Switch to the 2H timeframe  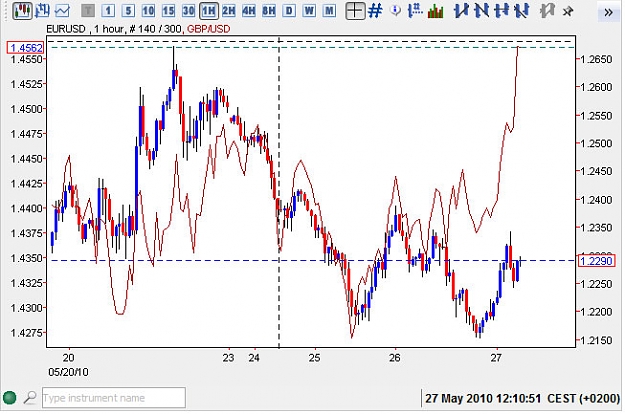(x=229, y=11)
